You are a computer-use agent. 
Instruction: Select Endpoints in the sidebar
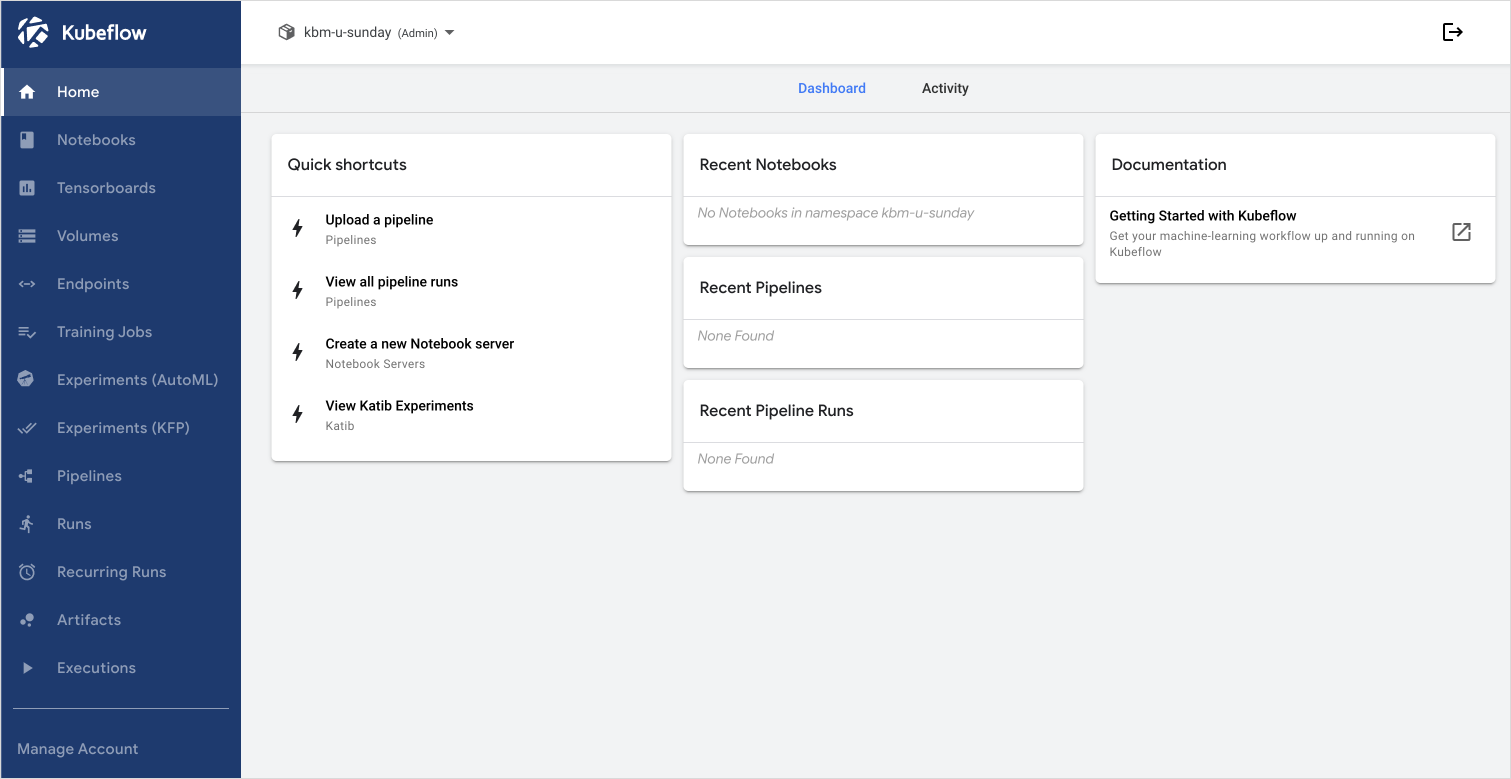tap(121, 284)
